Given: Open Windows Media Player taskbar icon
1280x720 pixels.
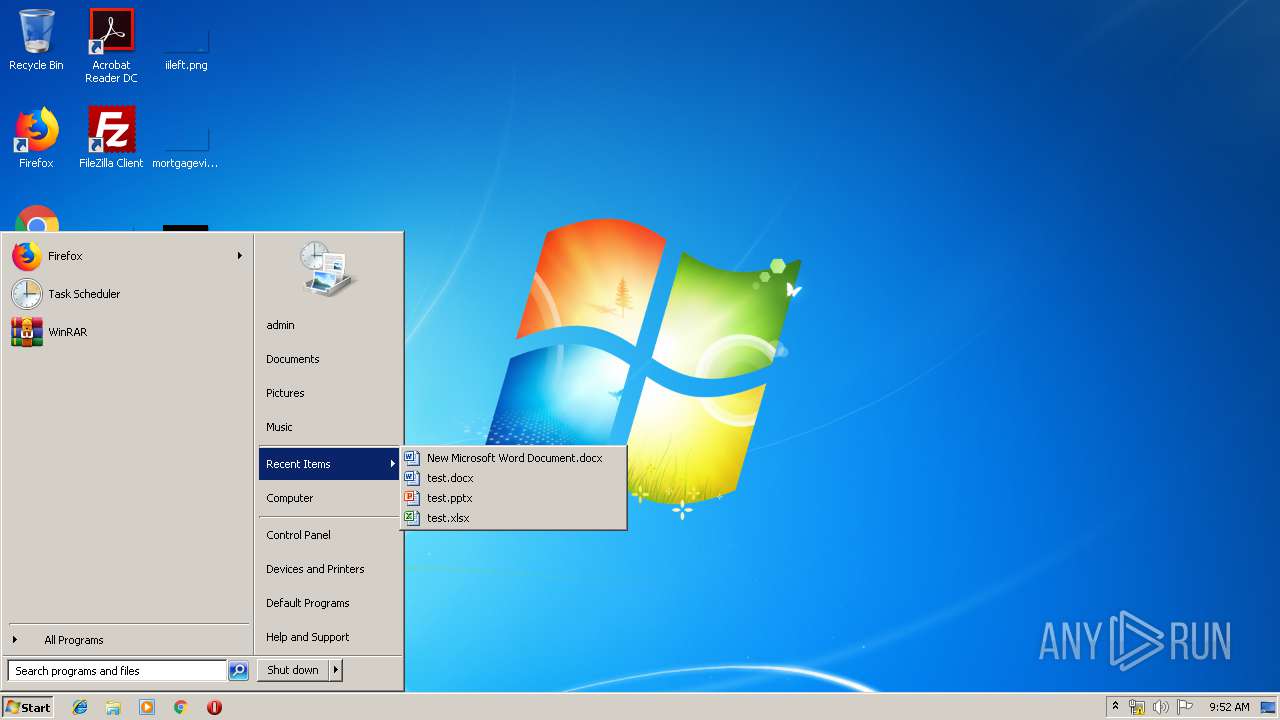Looking at the screenshot, I should (147, 707).
